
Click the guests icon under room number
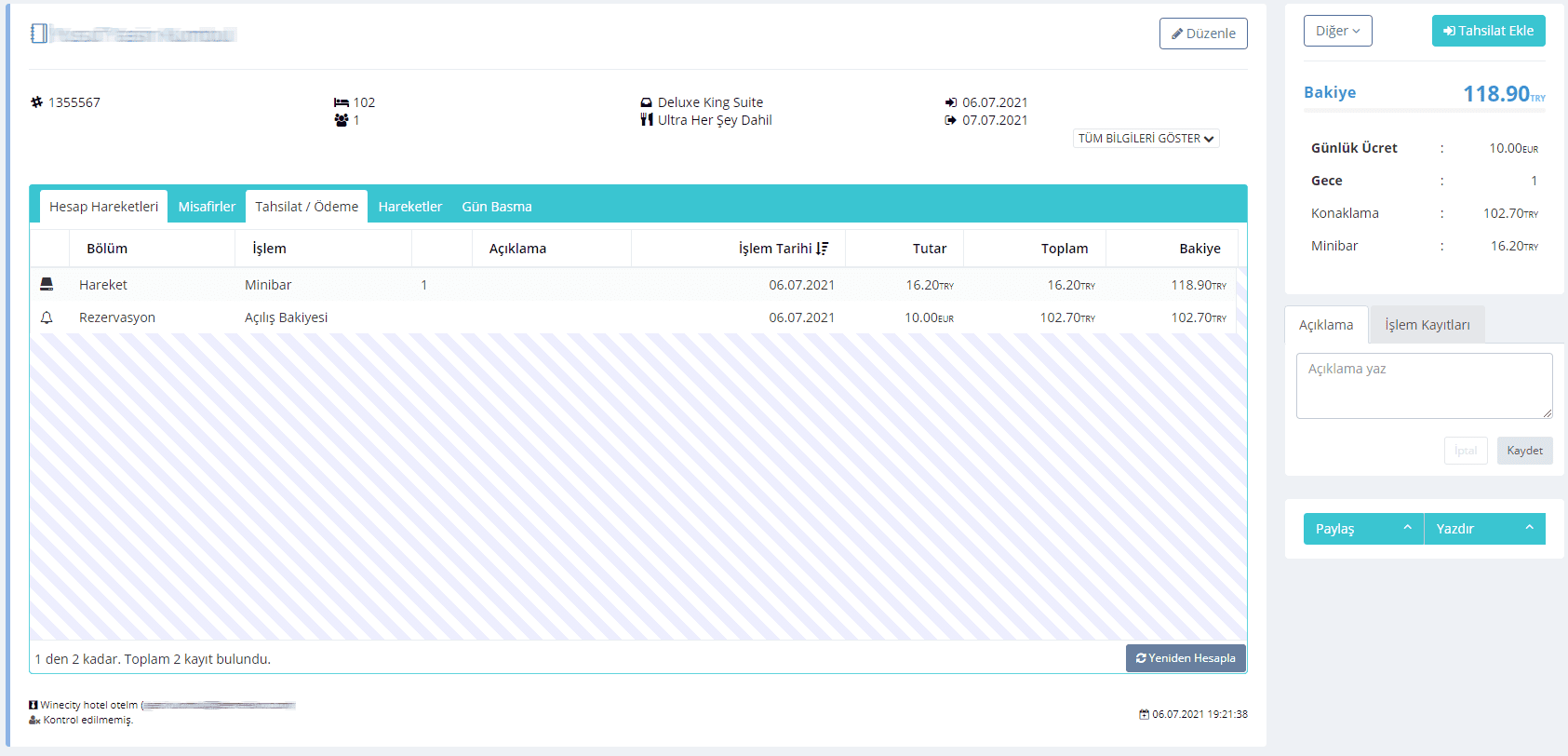[342, 120]
